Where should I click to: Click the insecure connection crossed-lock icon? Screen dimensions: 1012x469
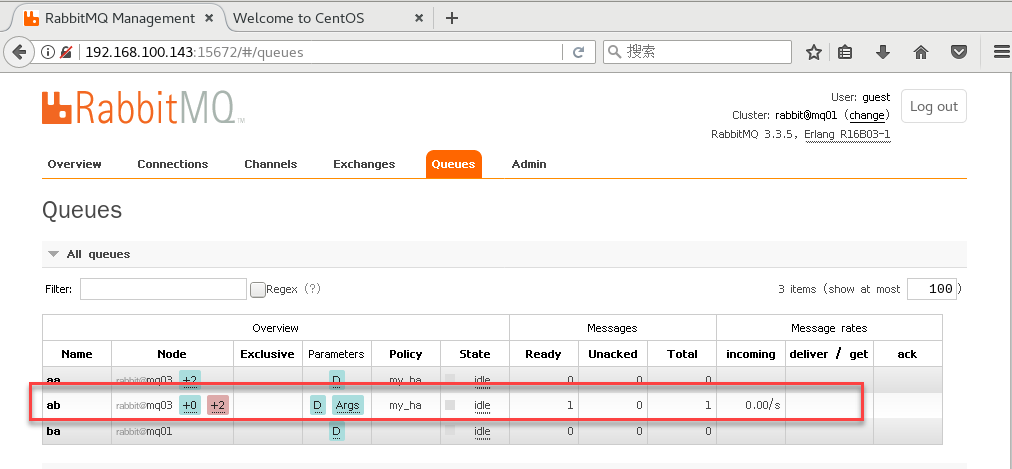coord(66,52)
